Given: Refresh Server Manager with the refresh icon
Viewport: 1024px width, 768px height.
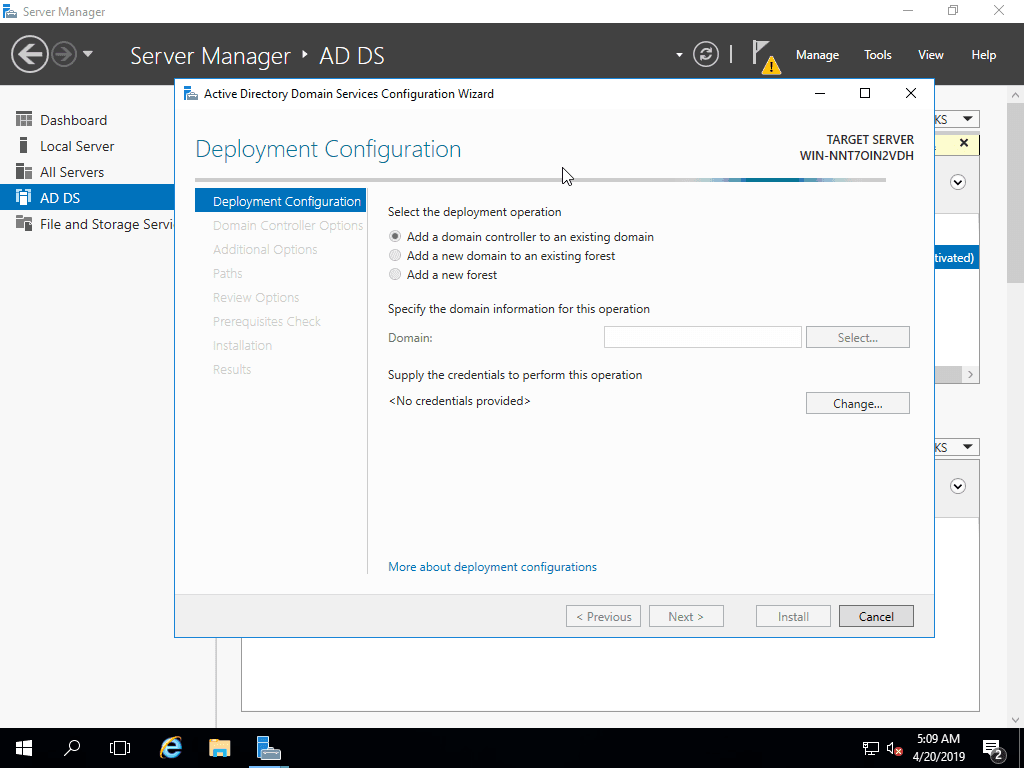Looking at the screenshot, I should tap(706, 54).
